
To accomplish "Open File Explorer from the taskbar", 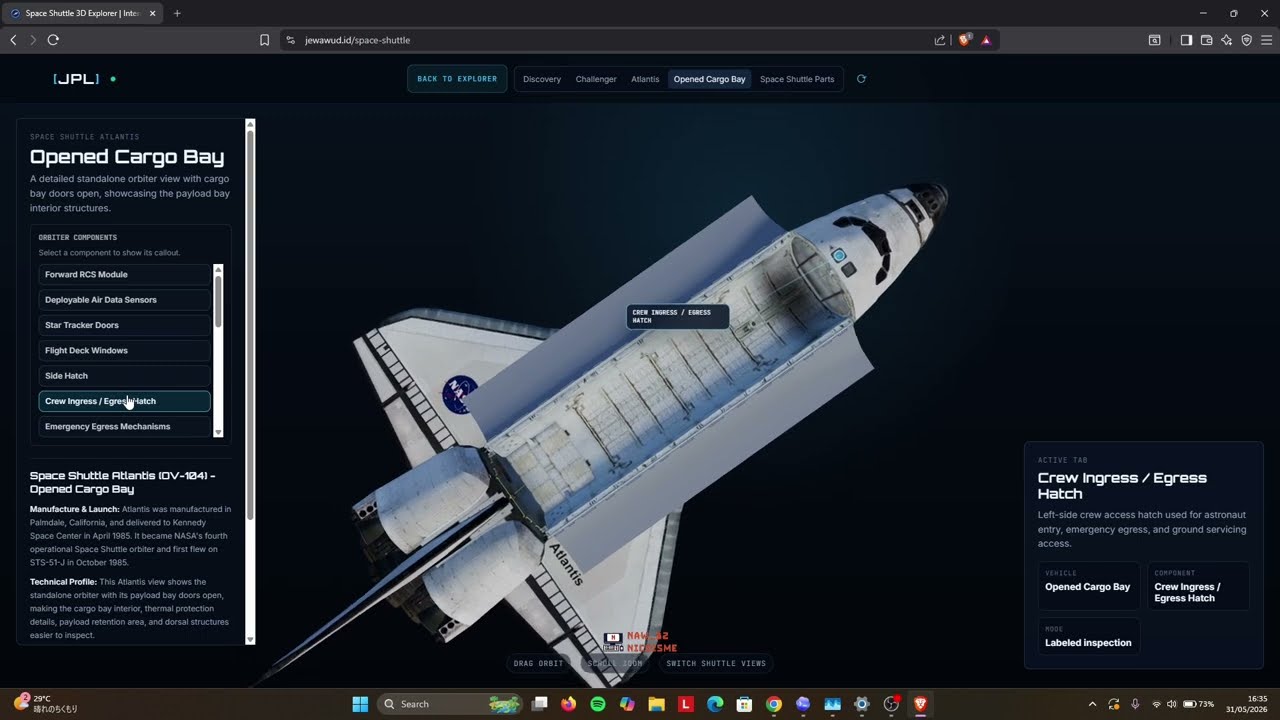I will (x=656, y=704).
